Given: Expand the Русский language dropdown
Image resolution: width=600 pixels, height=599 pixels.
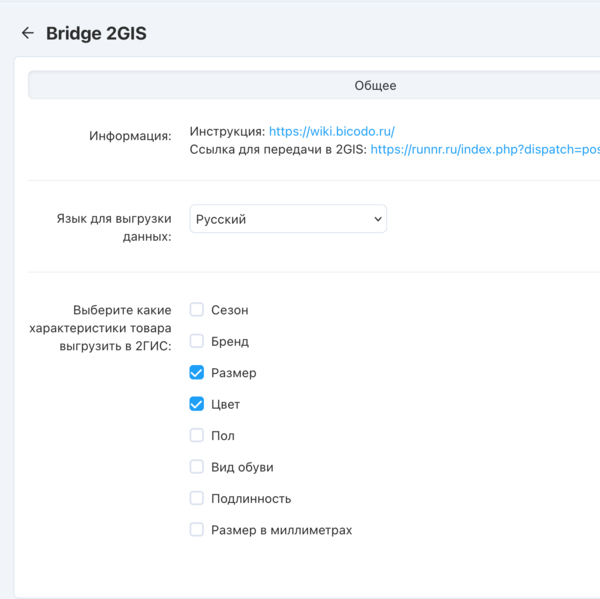Looking at the screenshot, I should coord(288,219).
